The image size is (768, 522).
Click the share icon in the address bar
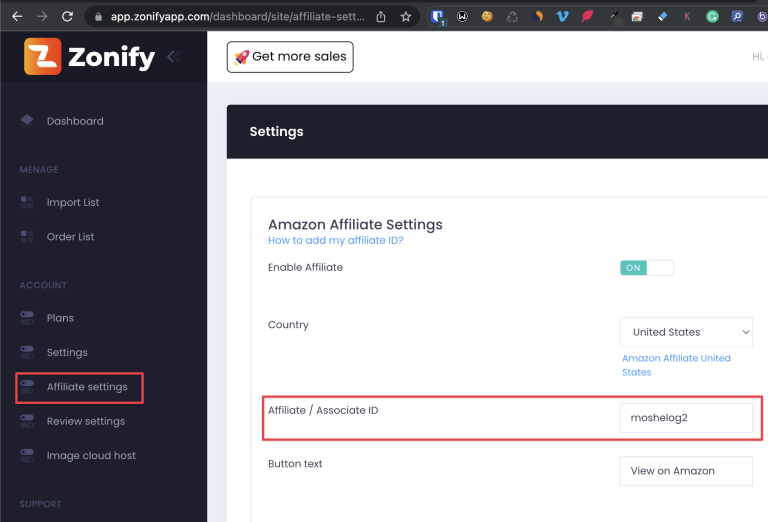pos(381,17)
